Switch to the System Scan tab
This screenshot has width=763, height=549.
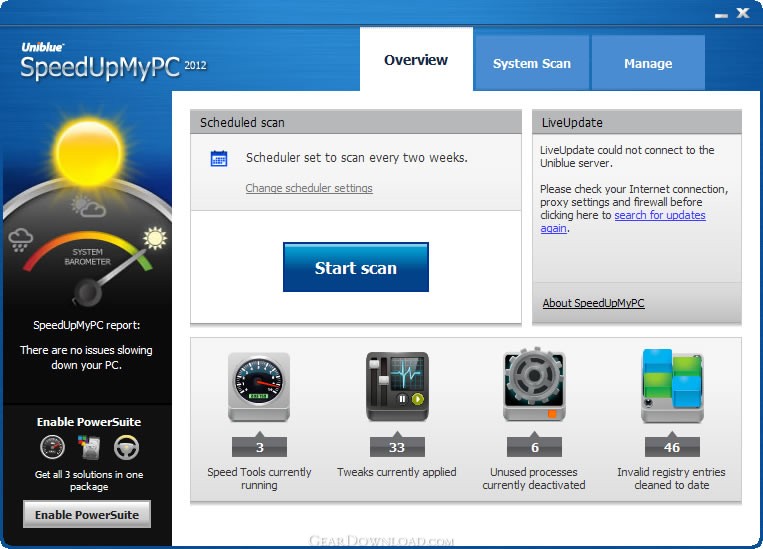[x=531, y=63]
